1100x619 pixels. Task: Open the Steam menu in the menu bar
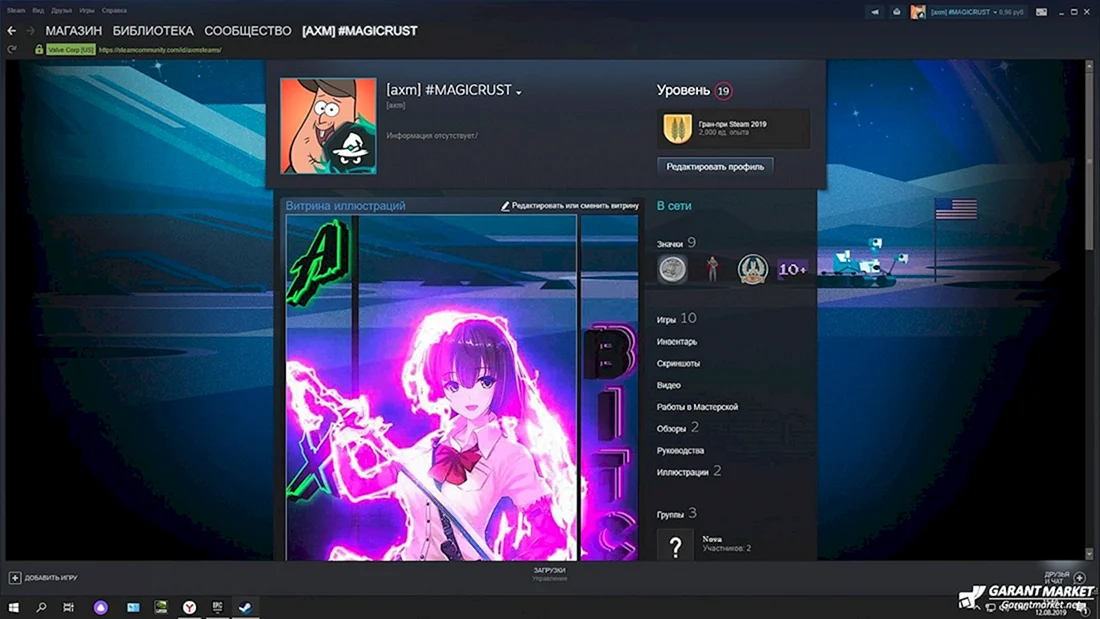click(15, 11)
